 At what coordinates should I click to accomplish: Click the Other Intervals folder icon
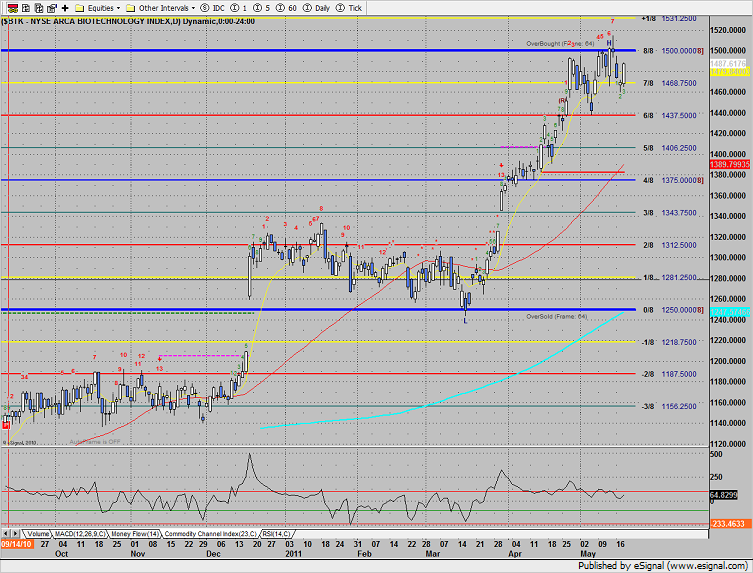(x=130, y=8)
